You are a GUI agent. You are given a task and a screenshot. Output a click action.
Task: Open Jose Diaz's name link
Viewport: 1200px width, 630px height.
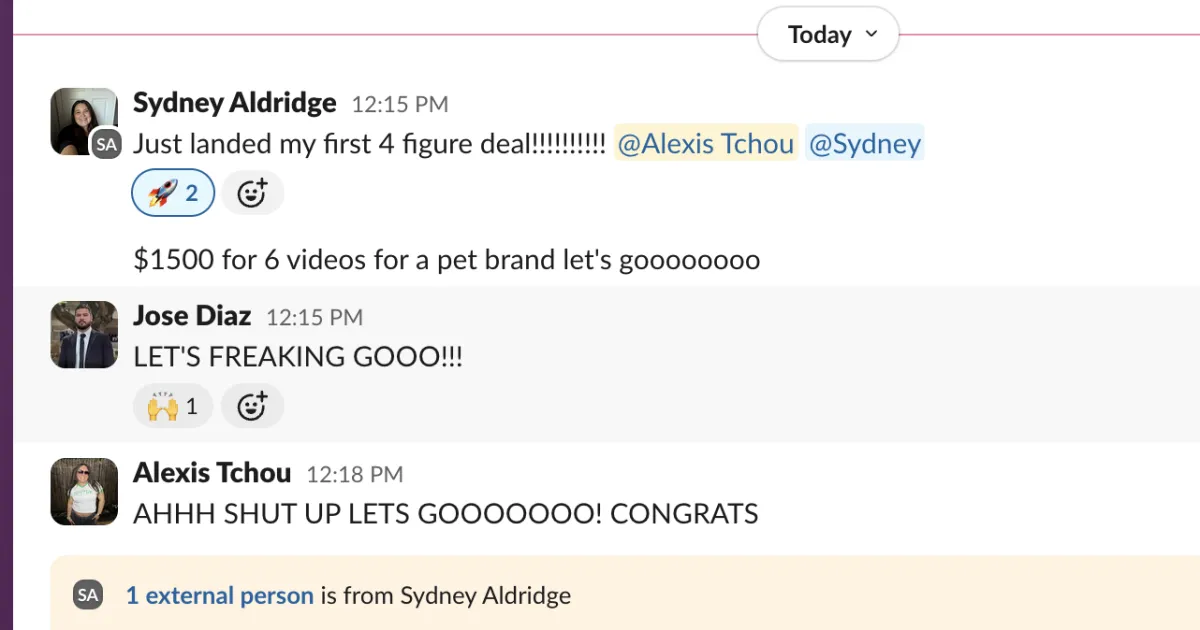pyautogui.click(x=192, y=316)
